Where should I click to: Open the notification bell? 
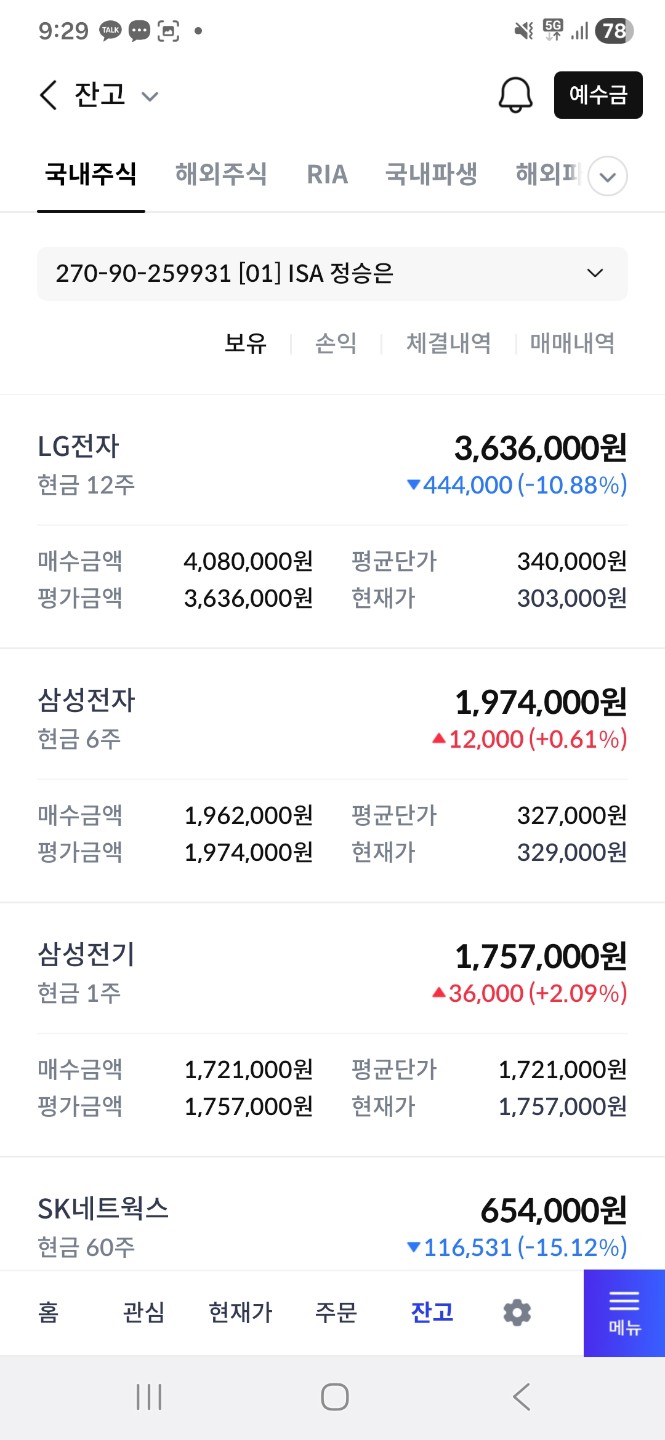pos(516,95)
